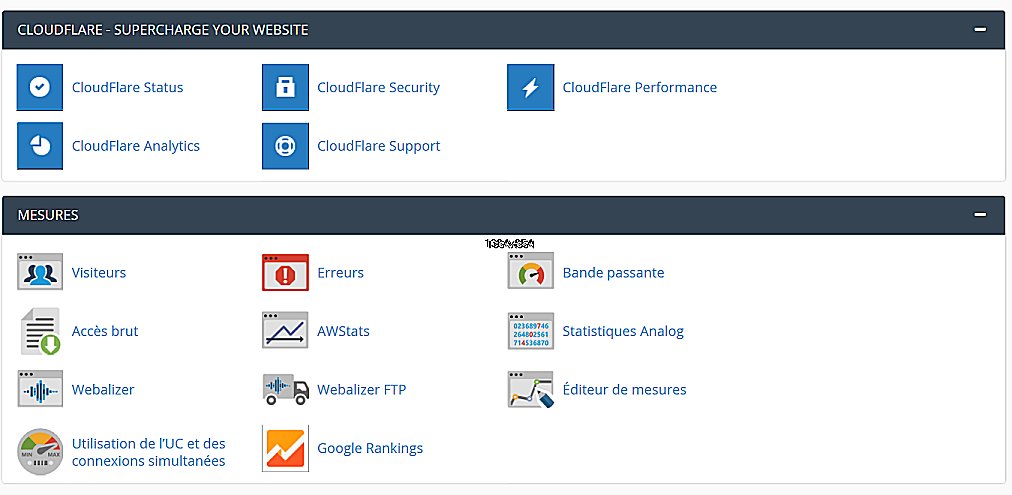The image size is (1012, 495).
Task: Open the Éditeur de mesures link
Action: point(624,390)
